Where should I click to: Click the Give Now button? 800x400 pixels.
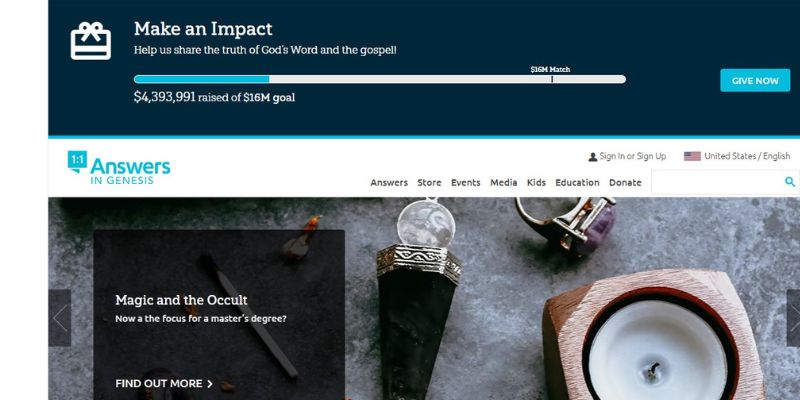pos(755,81)
